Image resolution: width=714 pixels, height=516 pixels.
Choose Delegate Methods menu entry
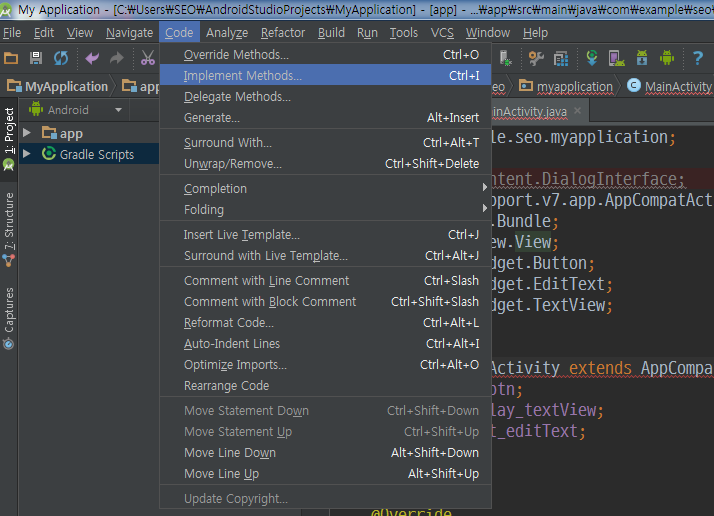(325, 96)
